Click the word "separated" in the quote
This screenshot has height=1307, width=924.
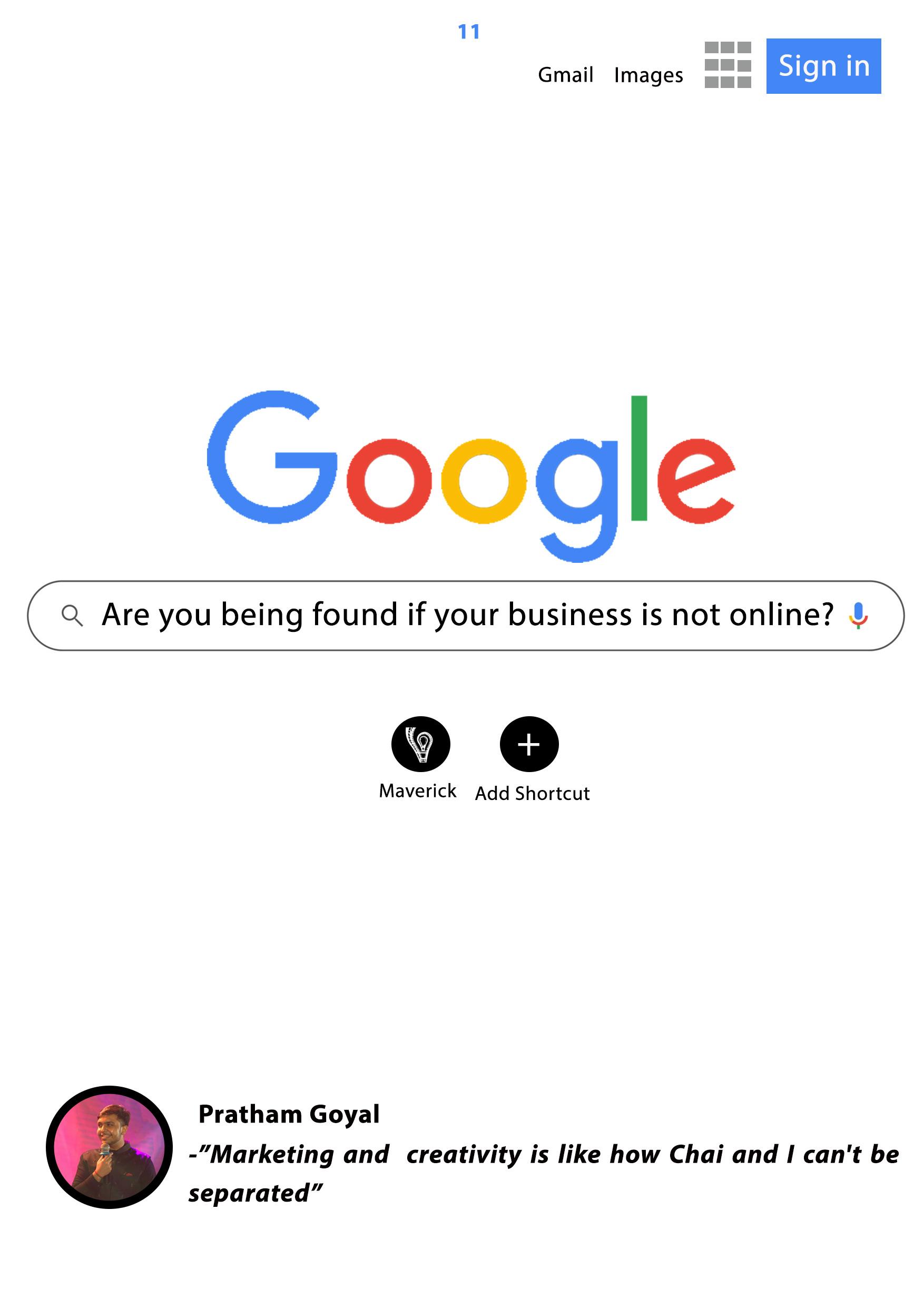tap(249, 1194)
